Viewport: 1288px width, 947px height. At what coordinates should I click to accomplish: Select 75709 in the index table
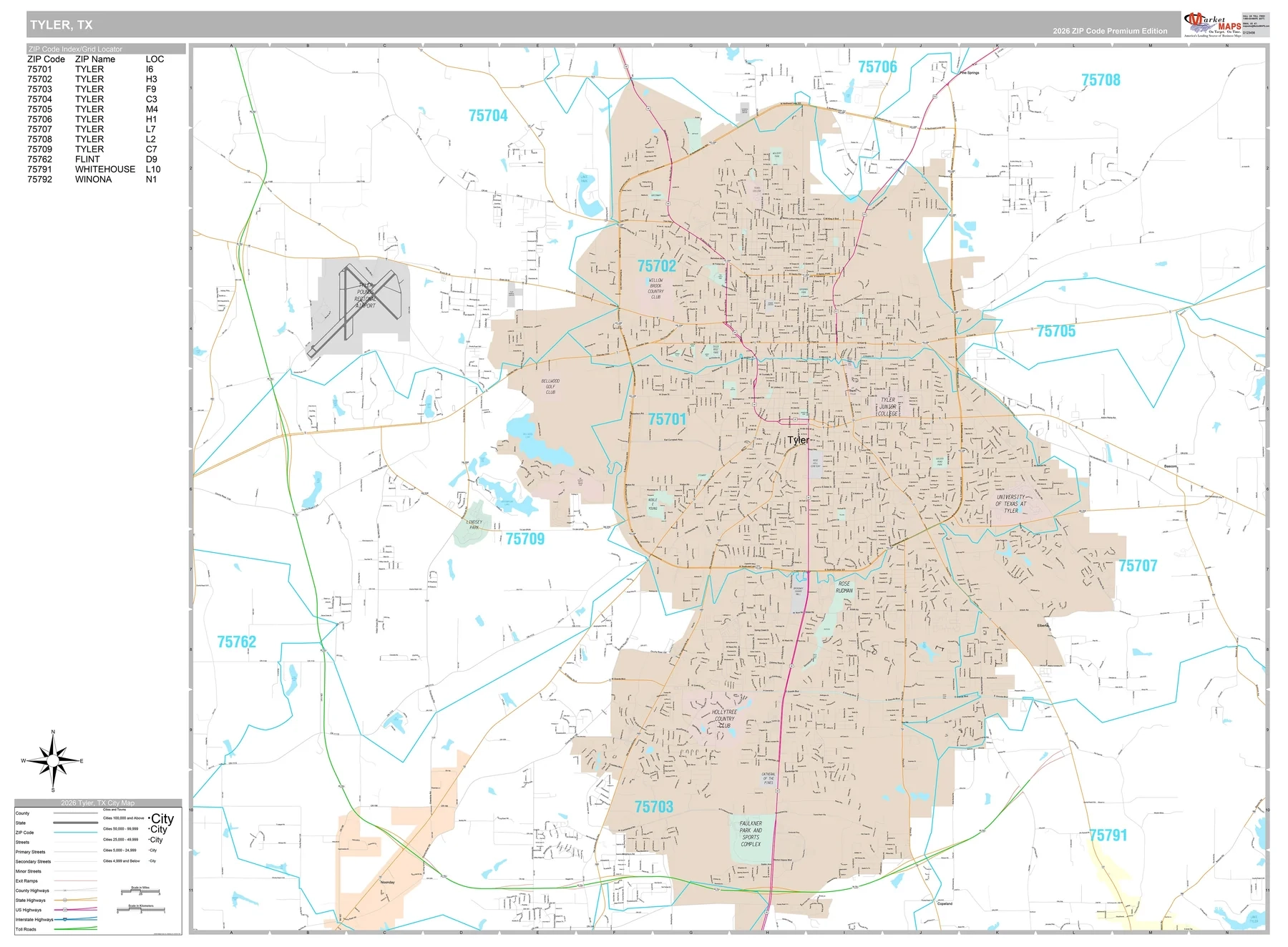tap(39, 149)
